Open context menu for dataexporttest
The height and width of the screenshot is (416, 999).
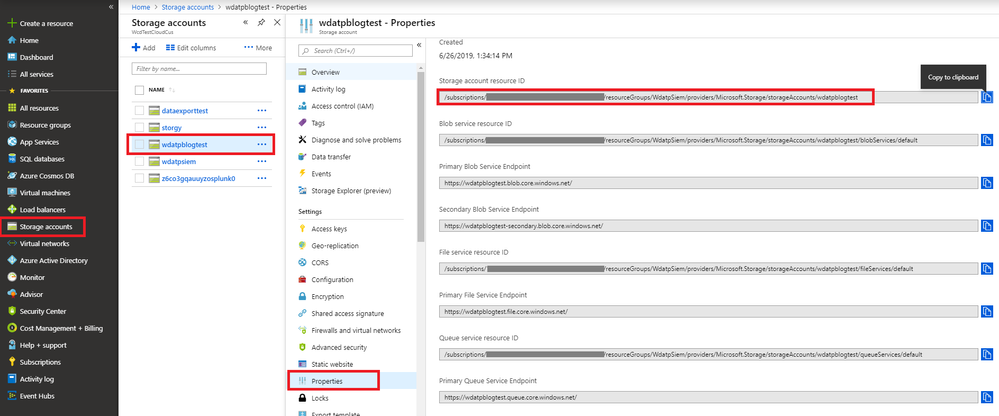tap(261, 111)
